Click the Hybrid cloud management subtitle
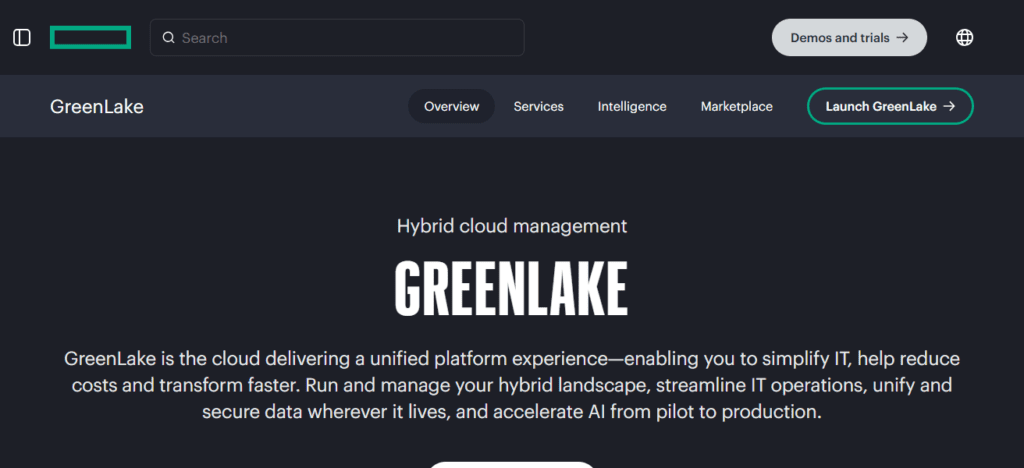The width and height of the screenshot is (1024, 468). pyautogui.click(x=511, y=226)
